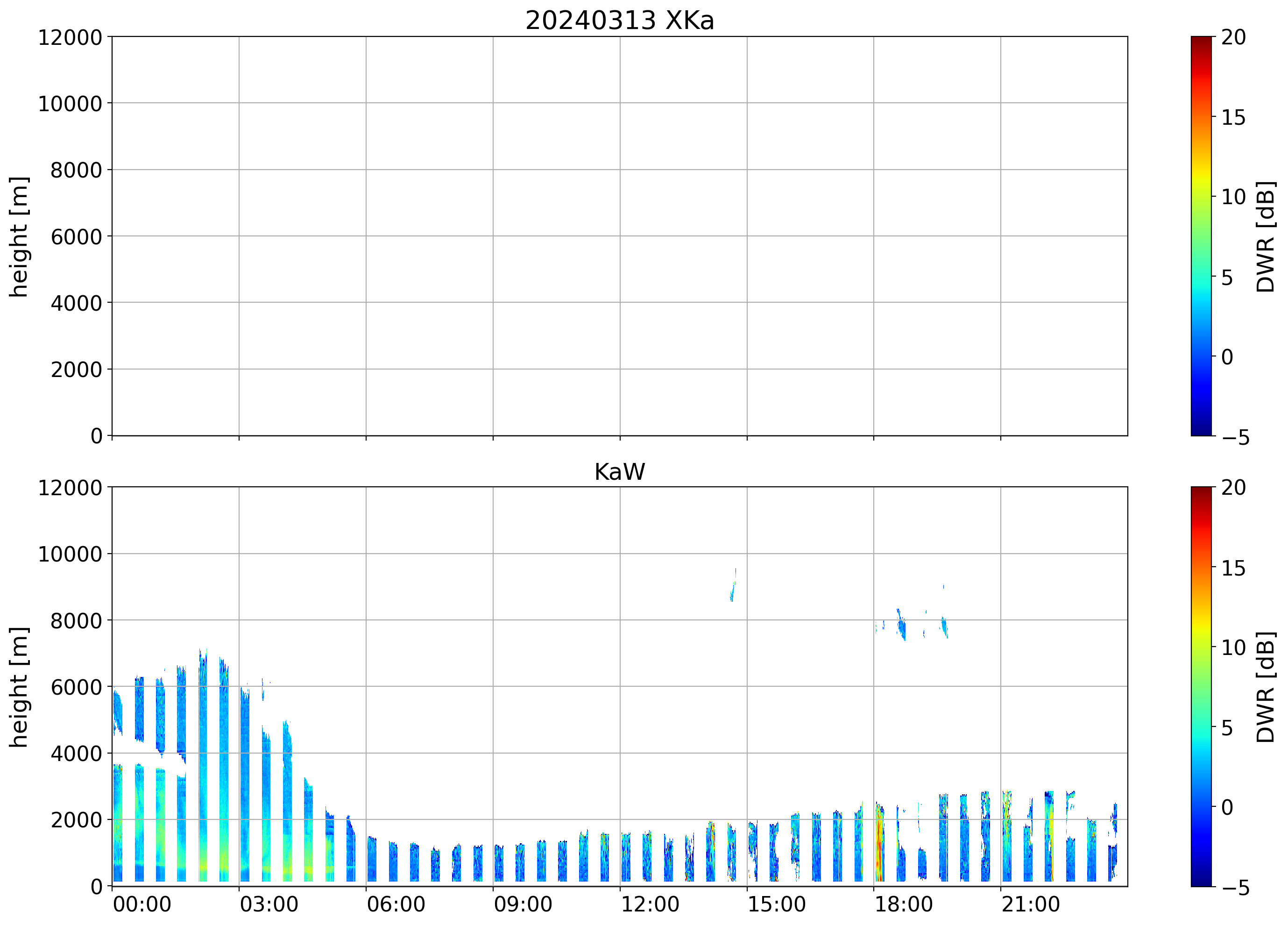Click the upper plot height [m] label

(x=19, y=236)
